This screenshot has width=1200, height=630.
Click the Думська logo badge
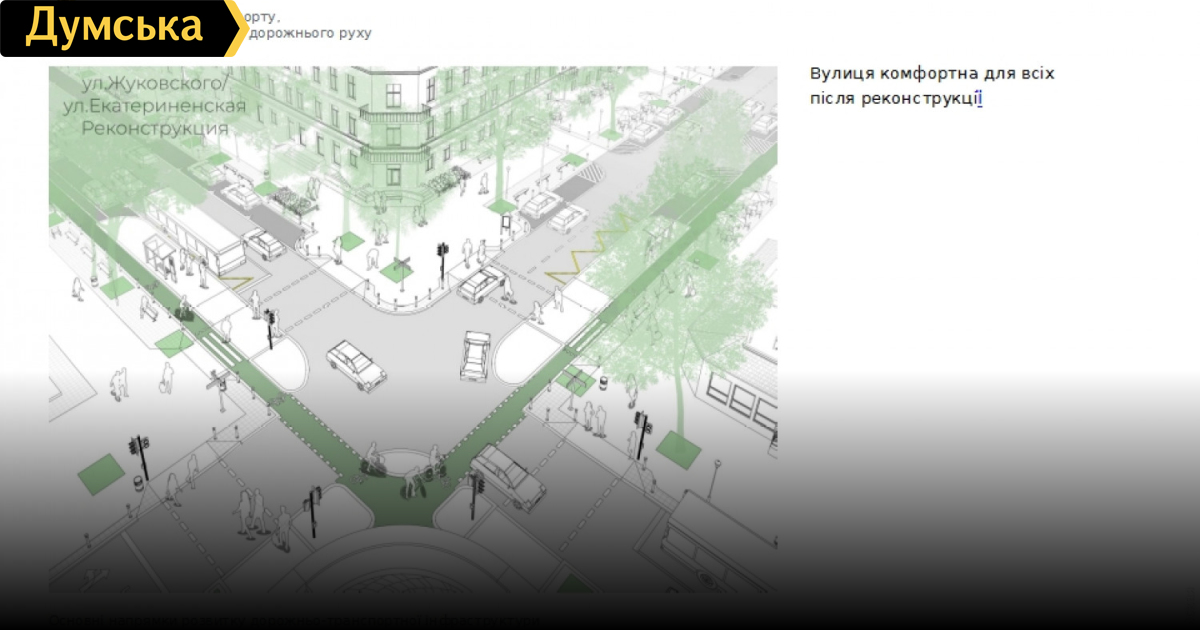click(x=115, y=28)
